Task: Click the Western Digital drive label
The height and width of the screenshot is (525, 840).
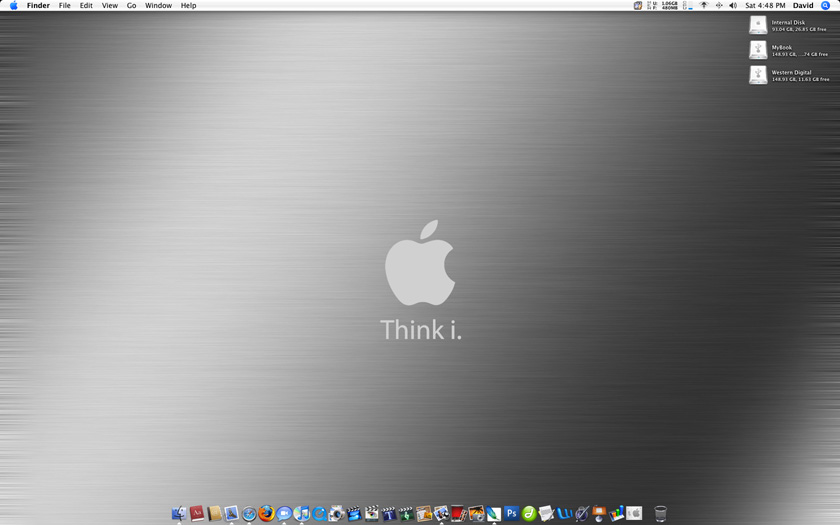Action: click(x=791, y=72)
